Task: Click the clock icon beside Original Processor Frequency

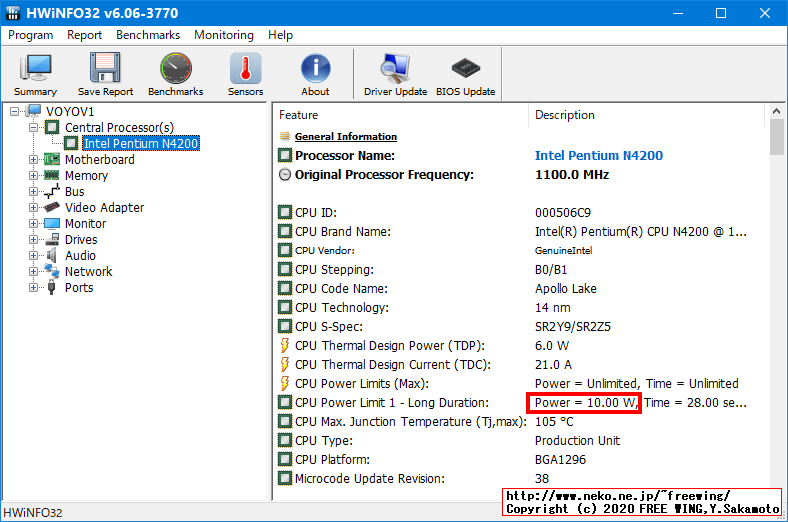Action: coord(285,175)
